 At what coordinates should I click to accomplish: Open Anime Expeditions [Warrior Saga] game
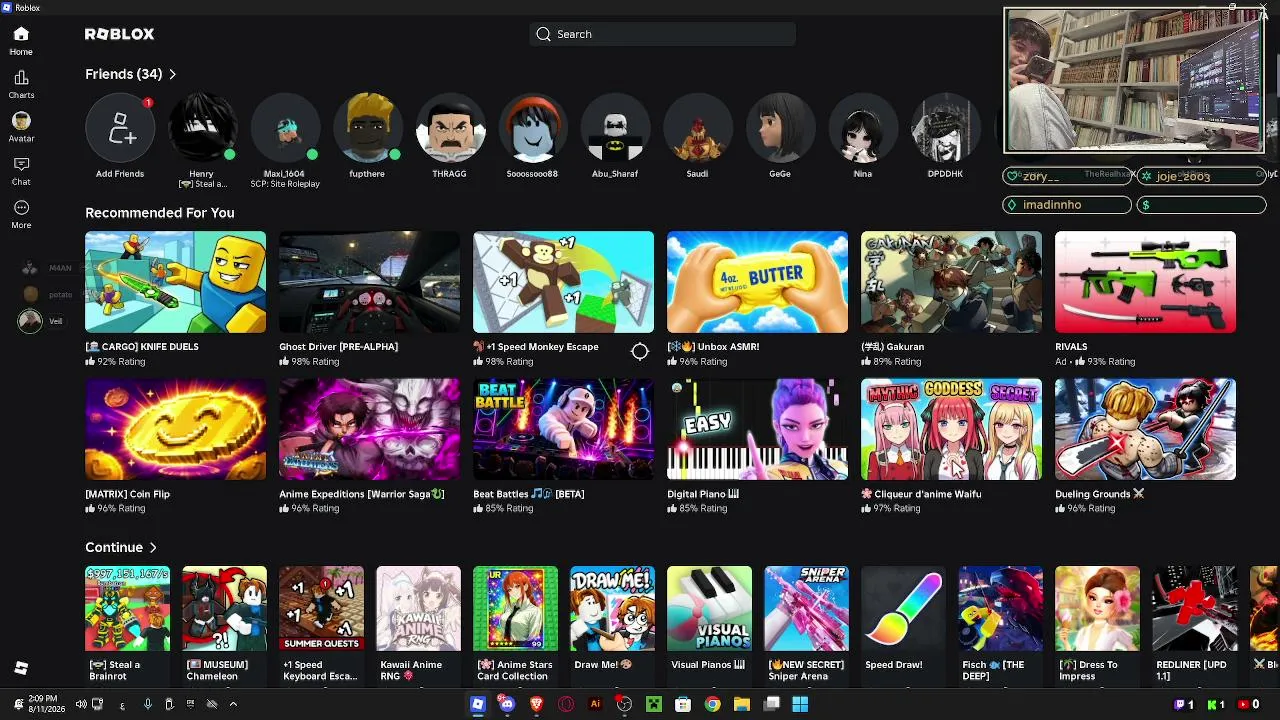[370, 429]
